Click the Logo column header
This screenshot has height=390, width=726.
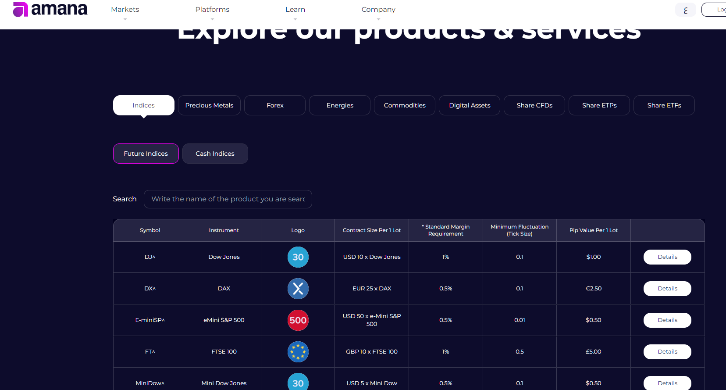coord(298,230)
